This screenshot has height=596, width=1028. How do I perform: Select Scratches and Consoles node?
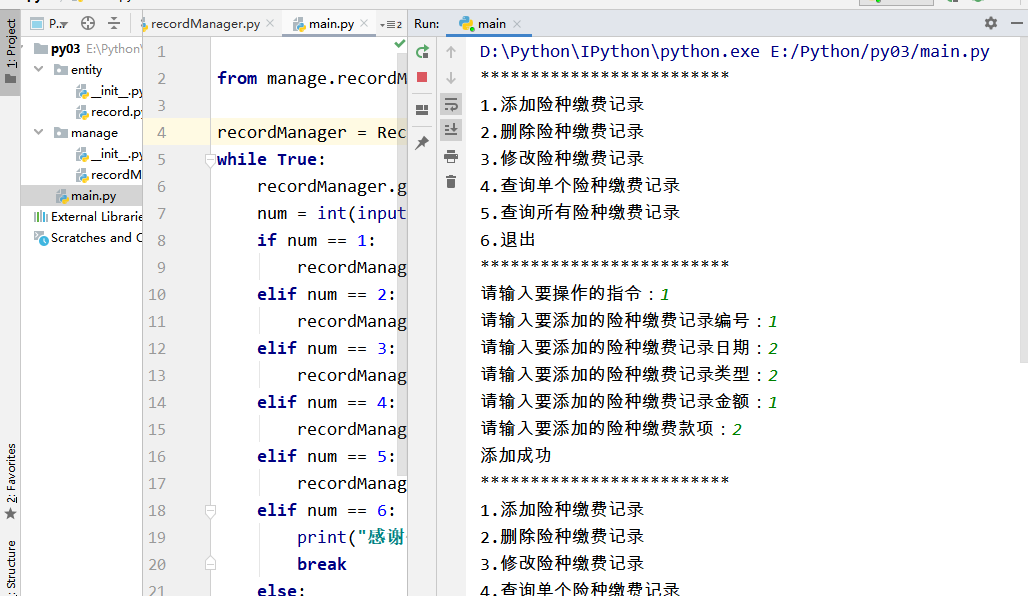click(88, 237)
